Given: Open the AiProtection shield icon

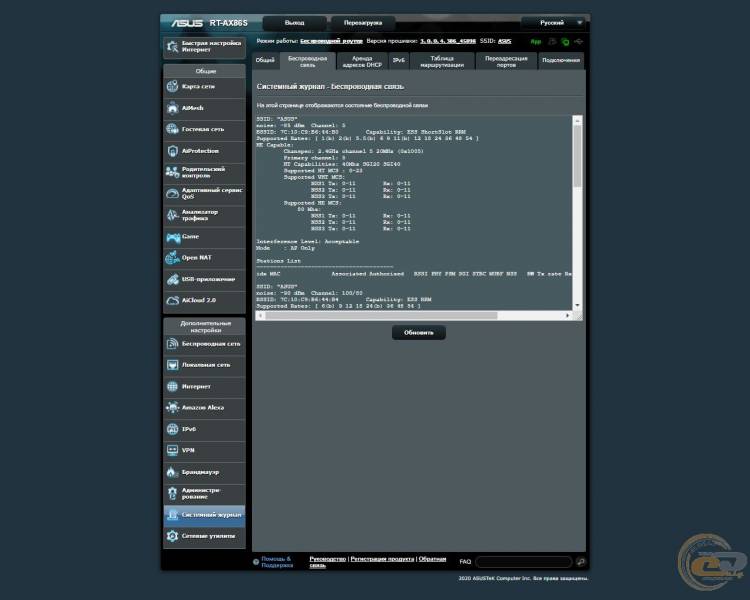Looking at the screenshot, I should (x=172, y=151).
